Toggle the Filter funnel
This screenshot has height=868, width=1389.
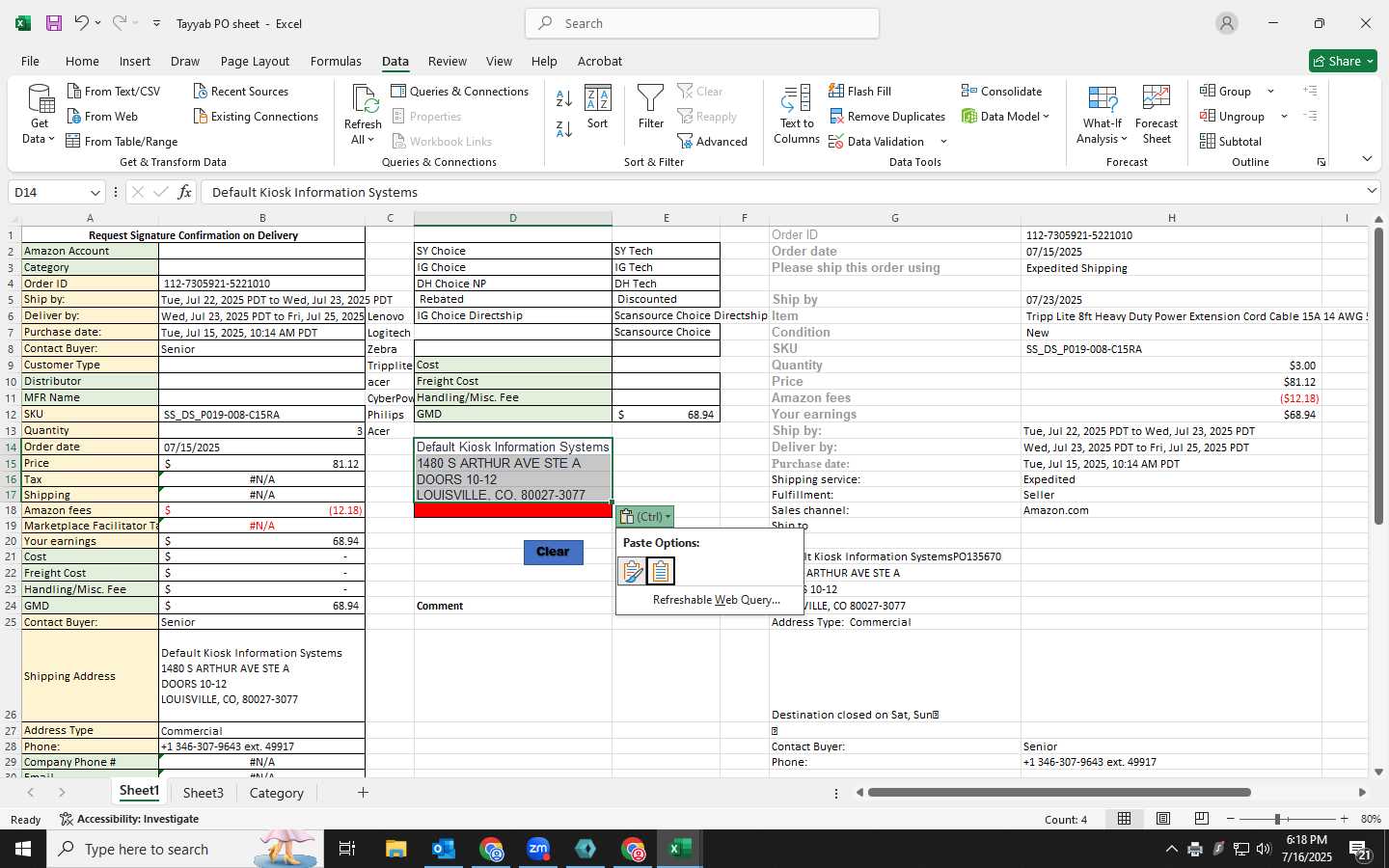pyautogui.click(x=651, y=107)
